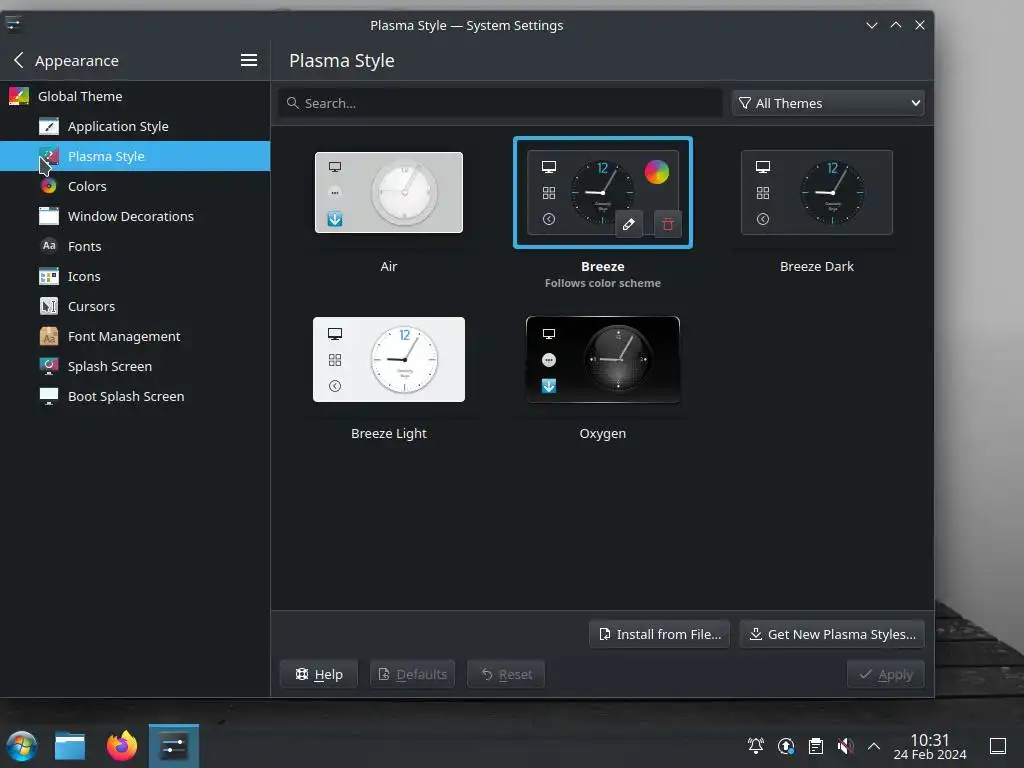
Task: Click the window menu icon in the title bar
Action: (x=13, y=25)
